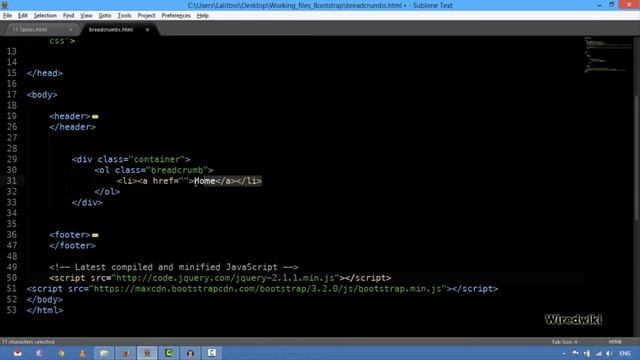The height and width of the screenshot is (360, 640).
Task: Open the File menu
Action: point(7,16)
